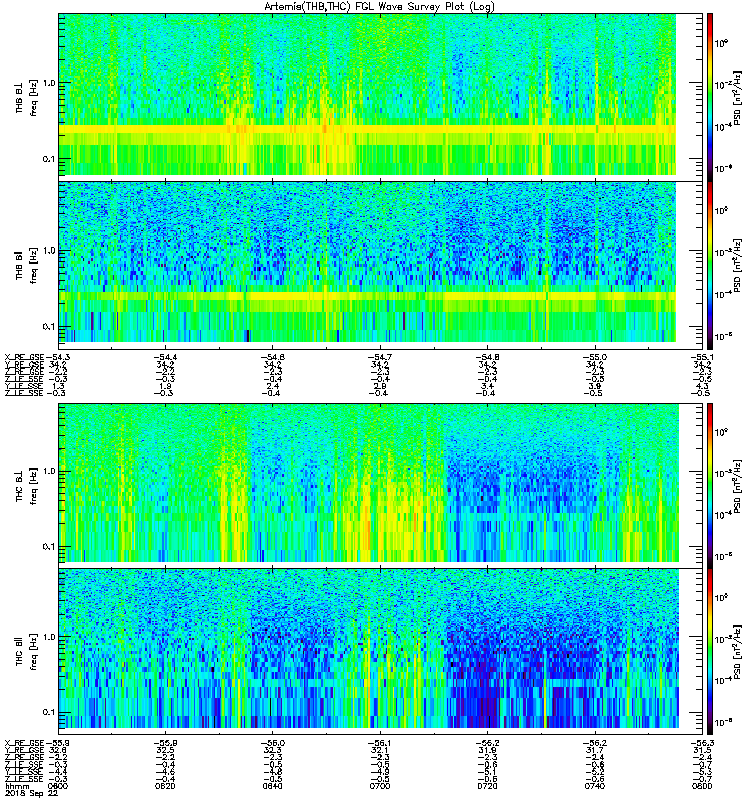Click the 0640 time label
This screenshot has height=800, width=750.
pyautogui.click(x=272, y=786)
